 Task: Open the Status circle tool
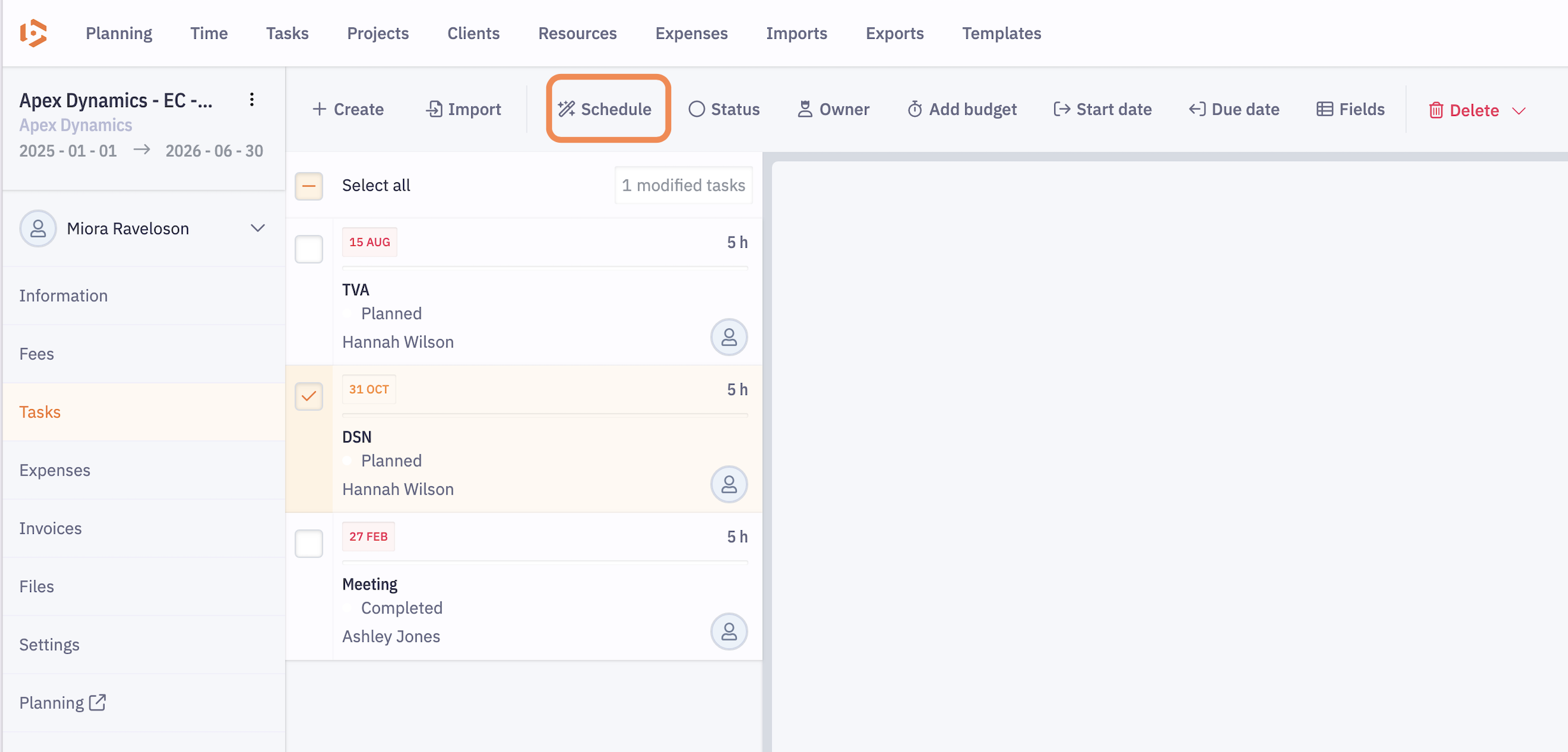click(x=723, y=109)
